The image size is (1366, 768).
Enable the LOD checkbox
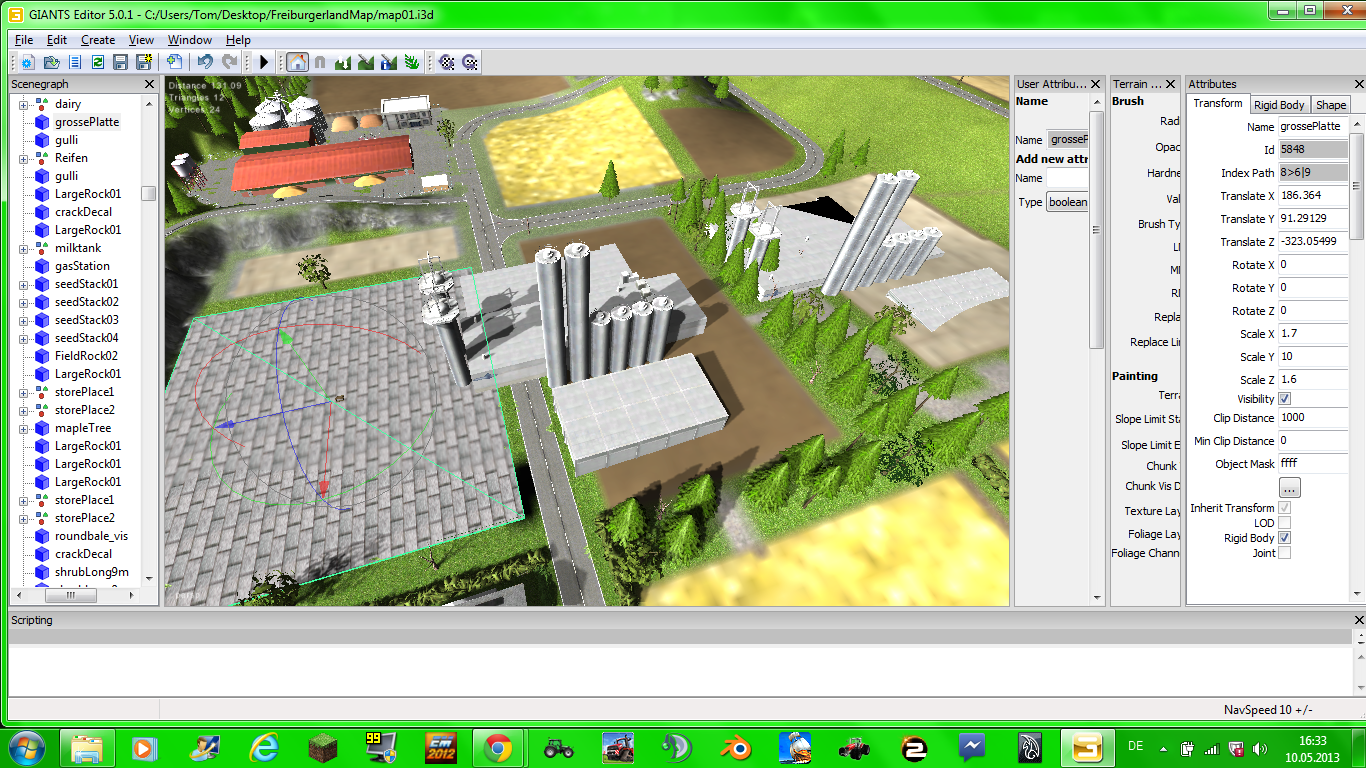coord(1285,523)
